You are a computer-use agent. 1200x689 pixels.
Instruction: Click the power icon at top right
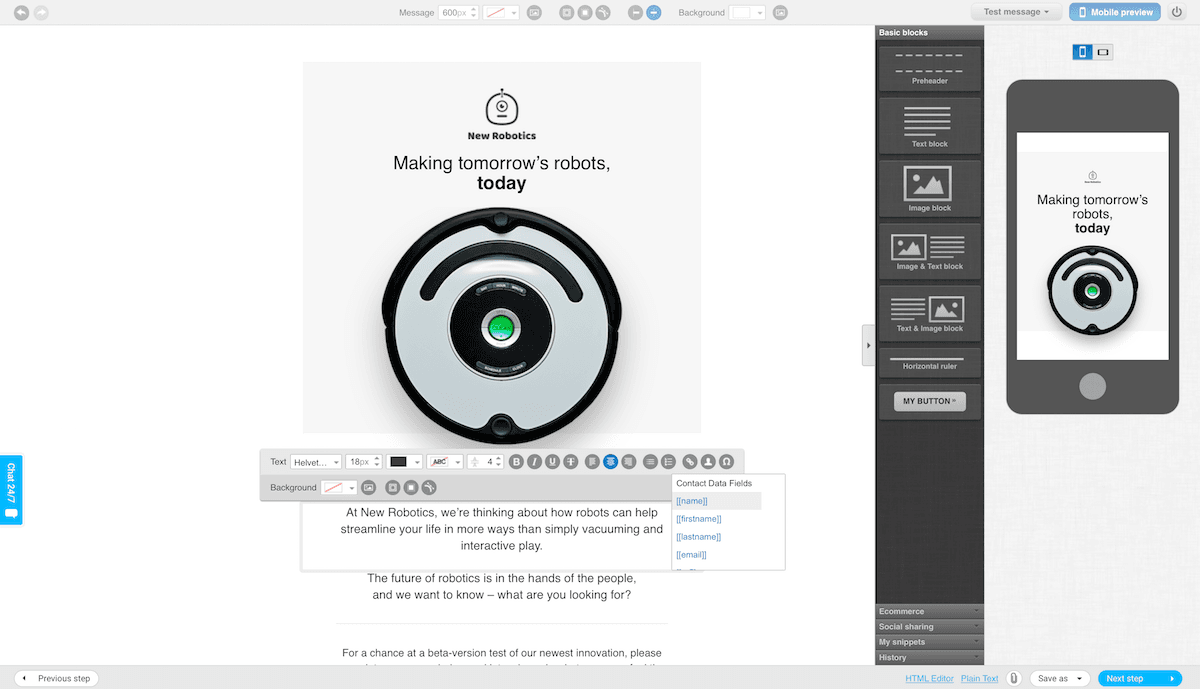tap(1176, 12)
